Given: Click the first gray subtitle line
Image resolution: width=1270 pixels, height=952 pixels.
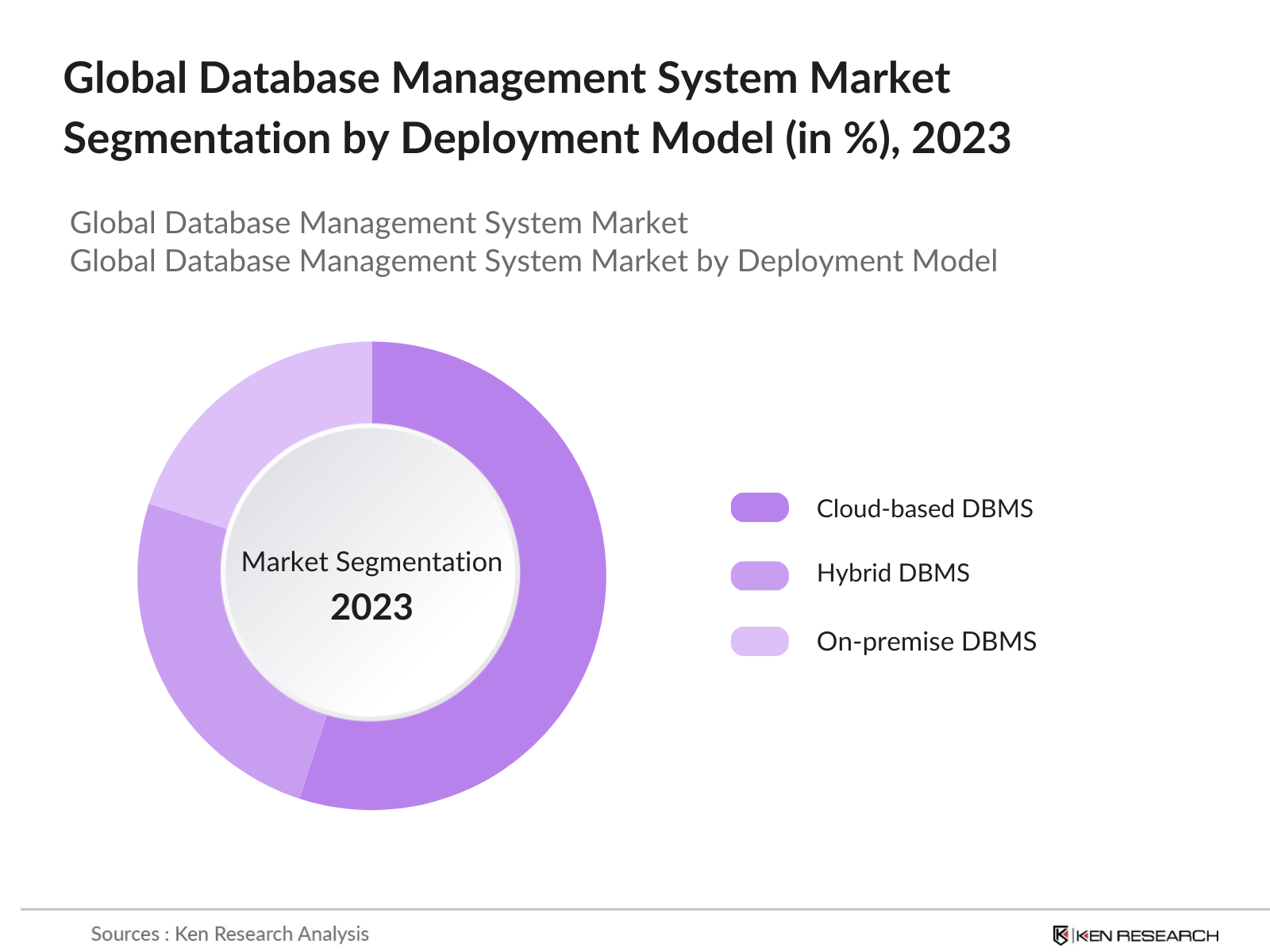Looking at the screenshot, I should [x=379, y=223].
